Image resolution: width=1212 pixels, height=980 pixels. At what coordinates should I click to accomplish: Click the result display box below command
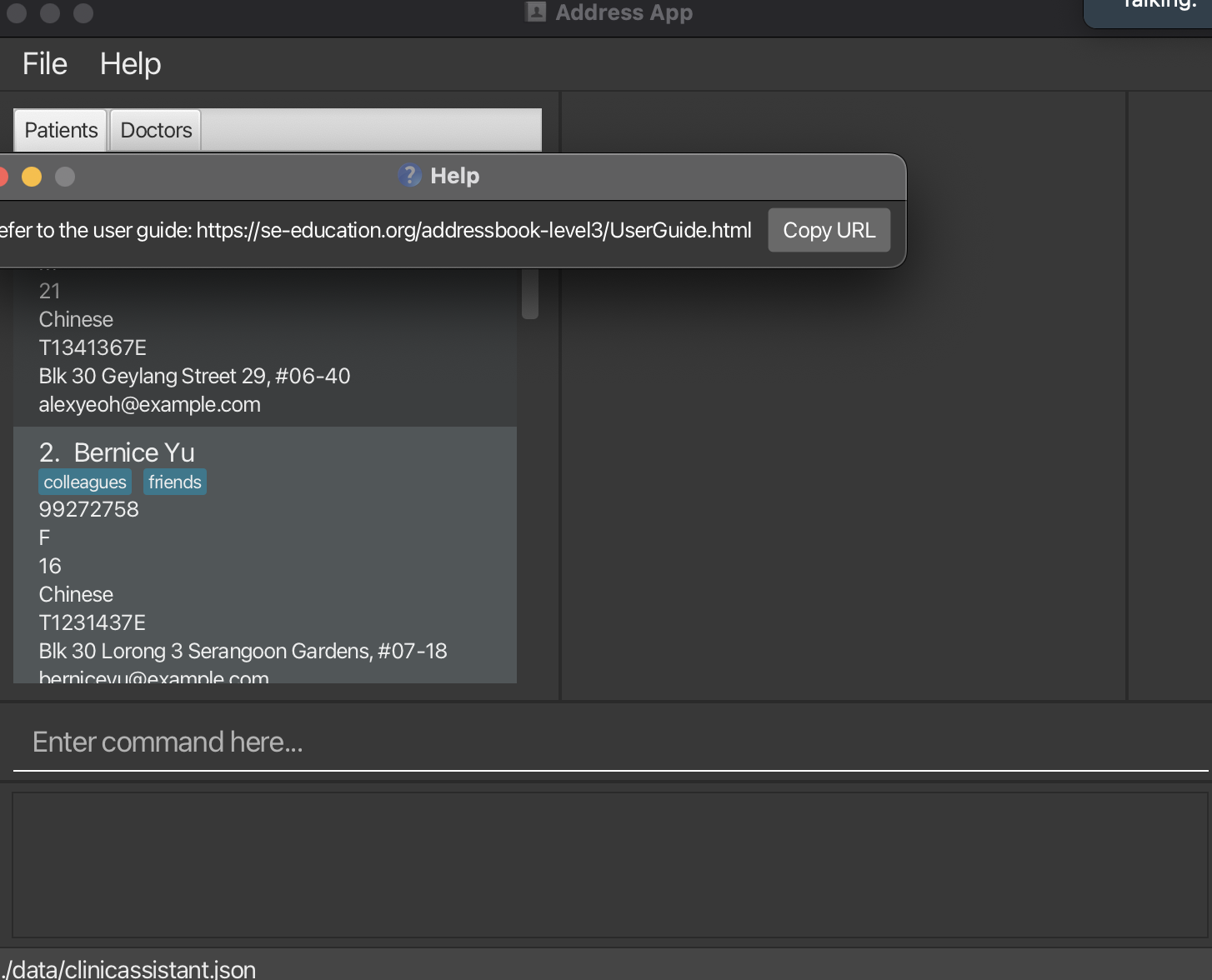tap(610, 865)
